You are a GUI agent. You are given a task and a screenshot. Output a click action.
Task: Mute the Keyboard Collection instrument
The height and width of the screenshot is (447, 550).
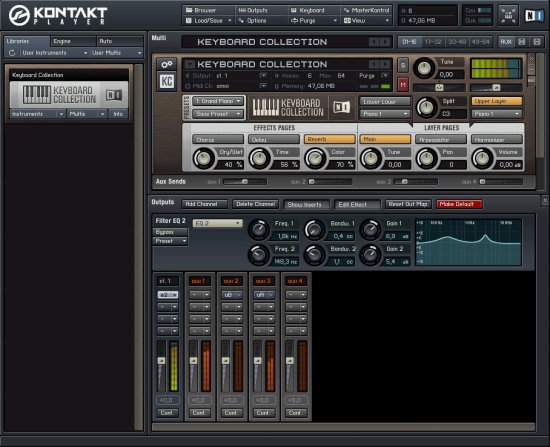[403, 85]
